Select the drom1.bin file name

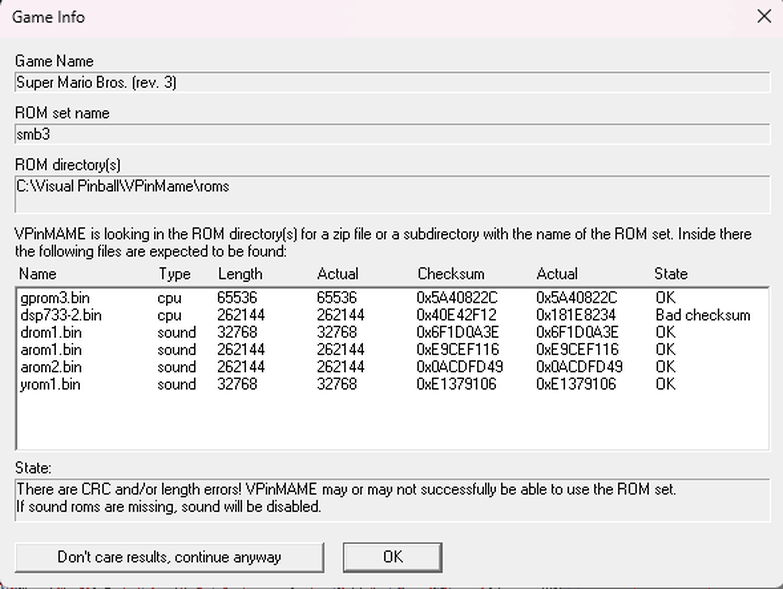pos(51,332)
